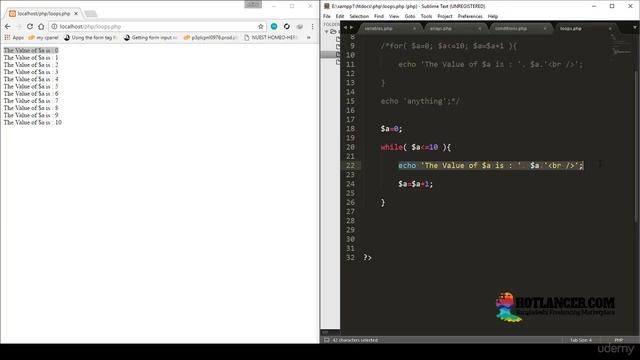
Task: Open the View menu
Action: tap(394, 16)
